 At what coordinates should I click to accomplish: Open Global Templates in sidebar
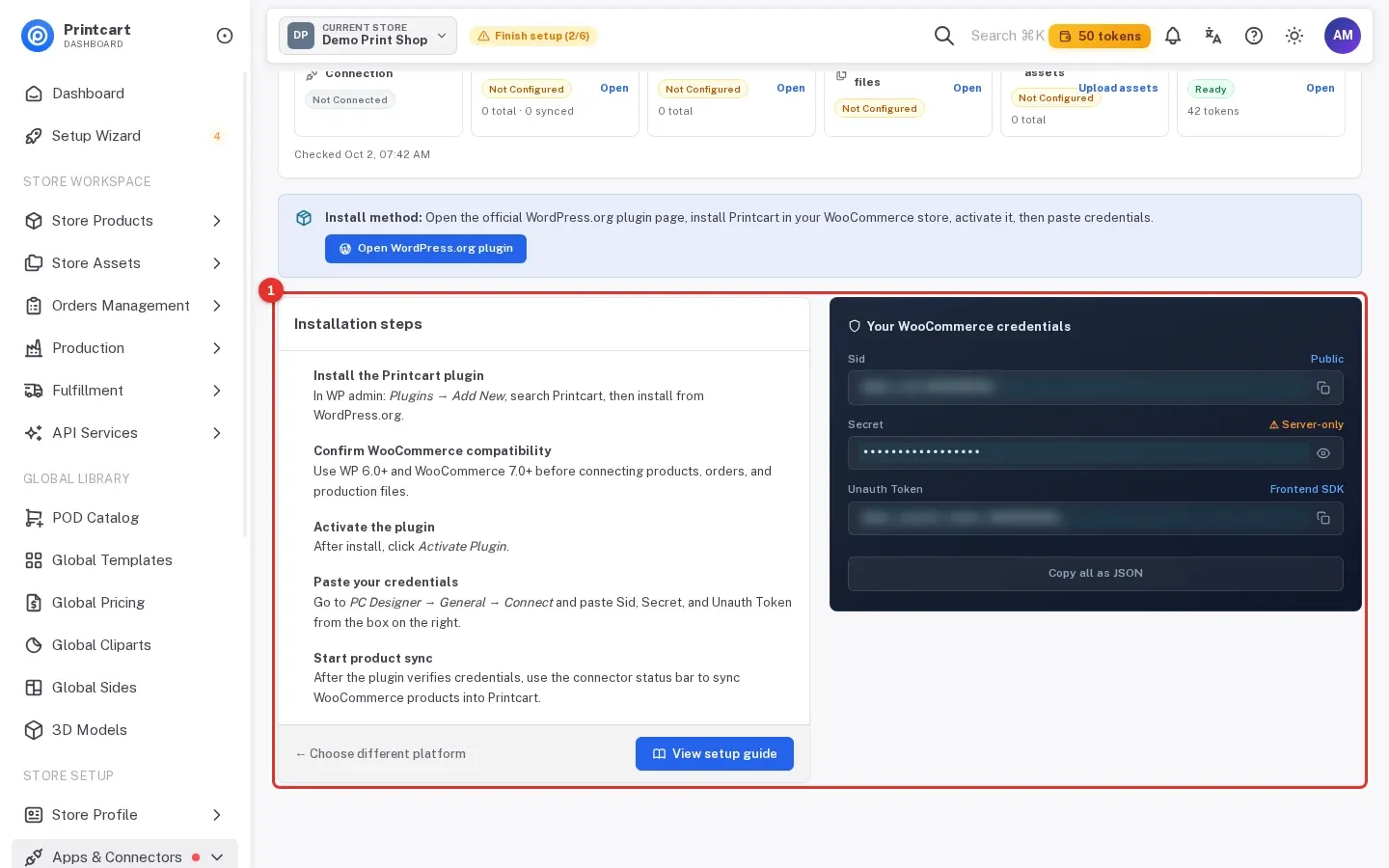pyautogui.click(x=124, y=560)
